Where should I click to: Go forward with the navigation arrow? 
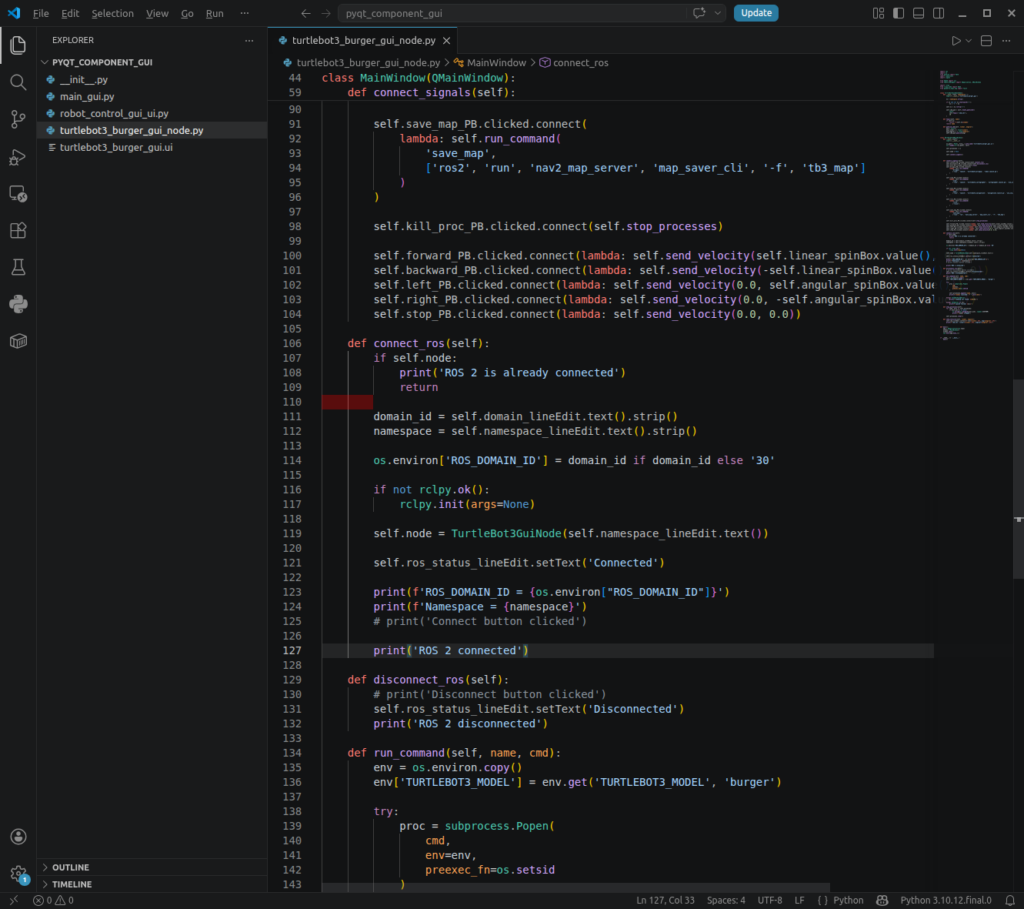[x=326, y=13]
